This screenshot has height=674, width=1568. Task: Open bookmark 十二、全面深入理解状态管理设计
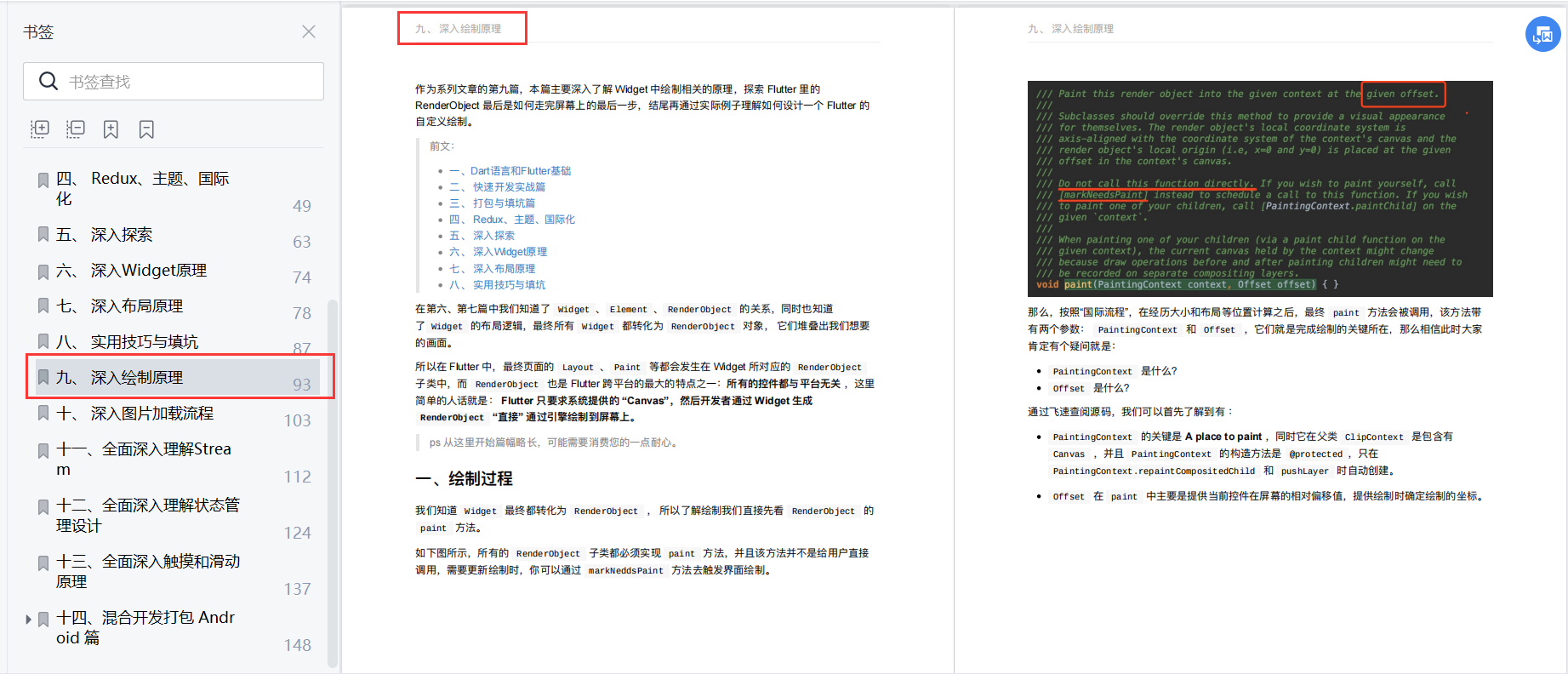[148, 516]
